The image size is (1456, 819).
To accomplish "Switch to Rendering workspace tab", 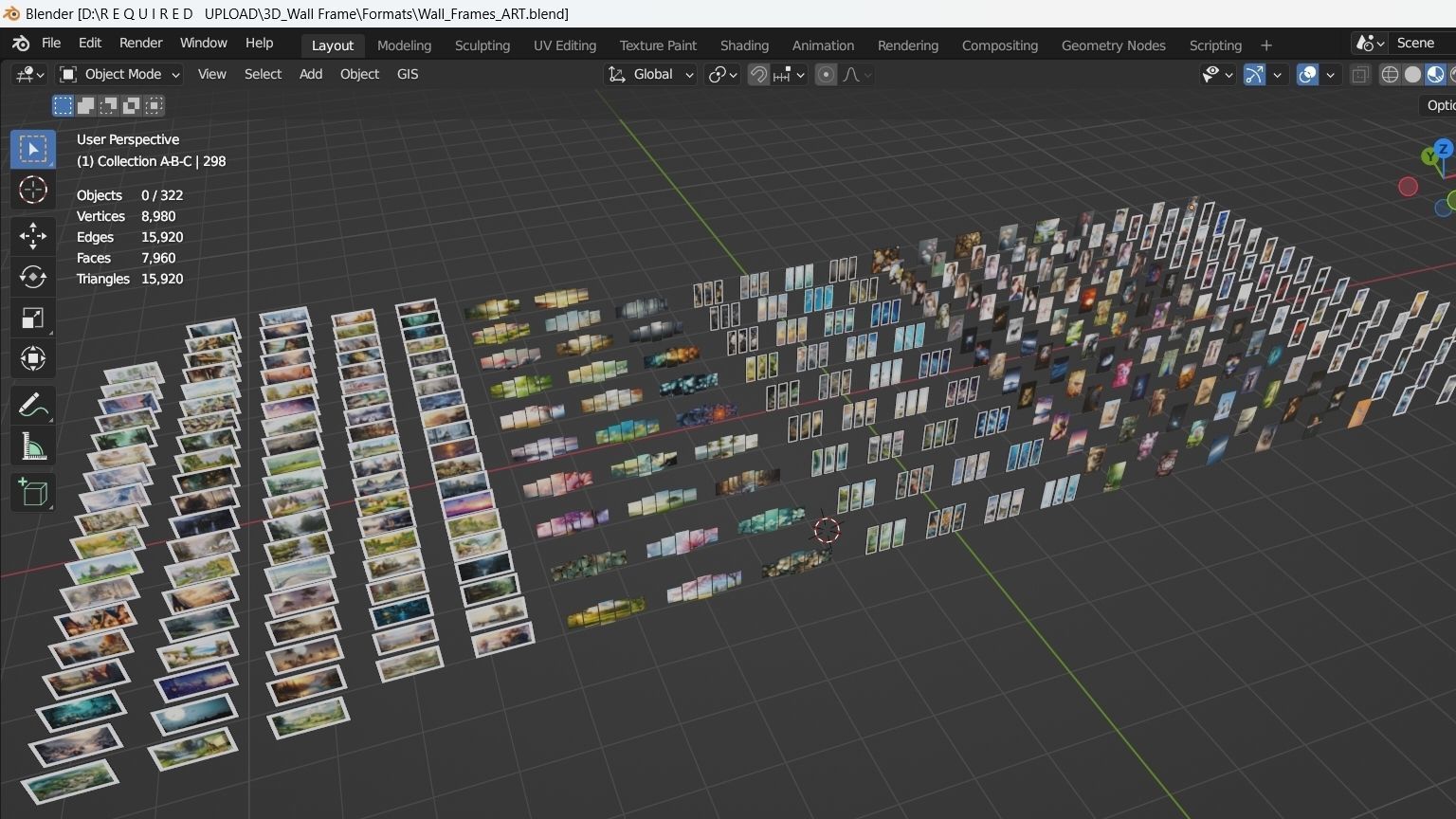I will pyautogui.click(x=908, y=45).
